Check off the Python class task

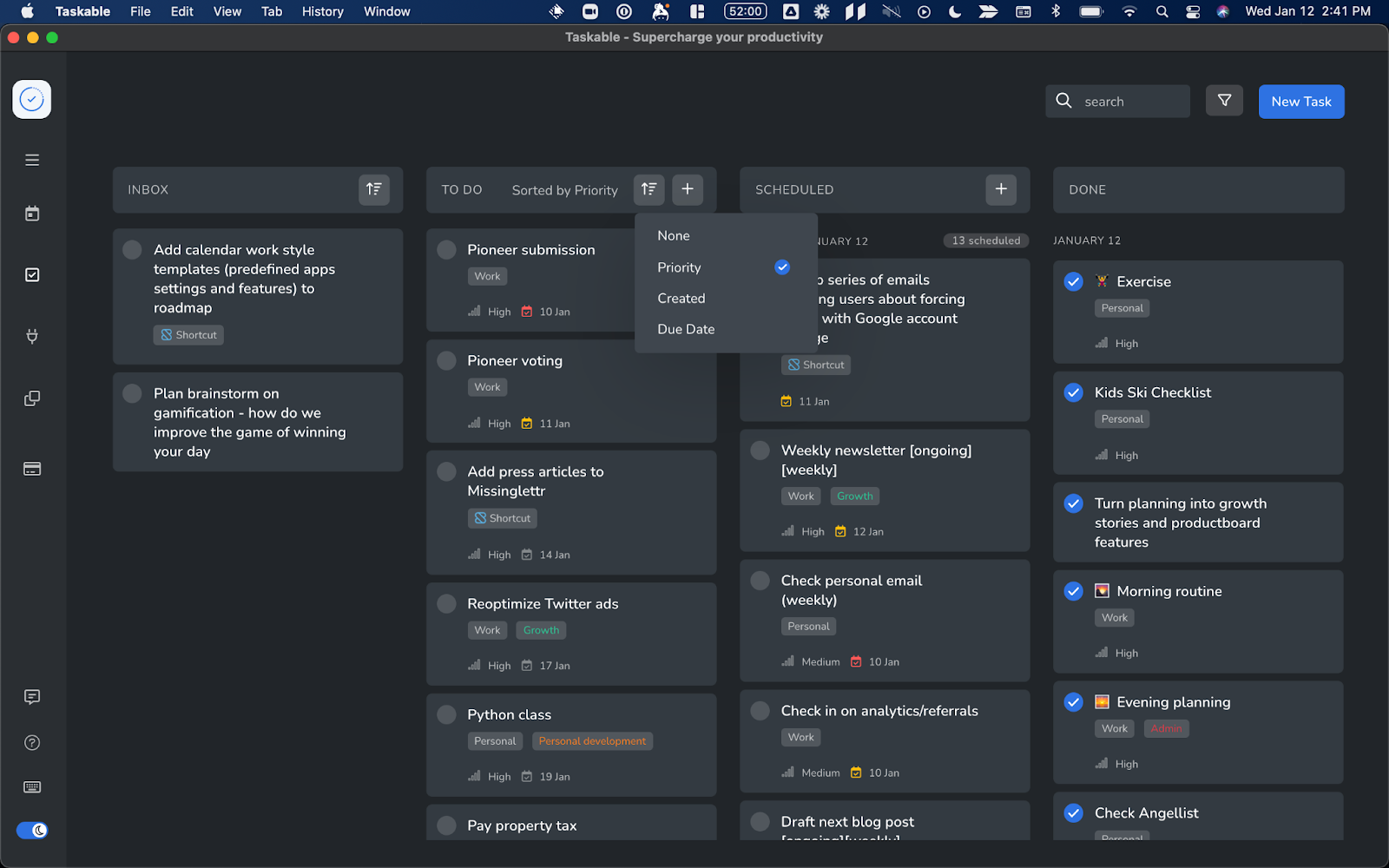click(x=446, y=714)
